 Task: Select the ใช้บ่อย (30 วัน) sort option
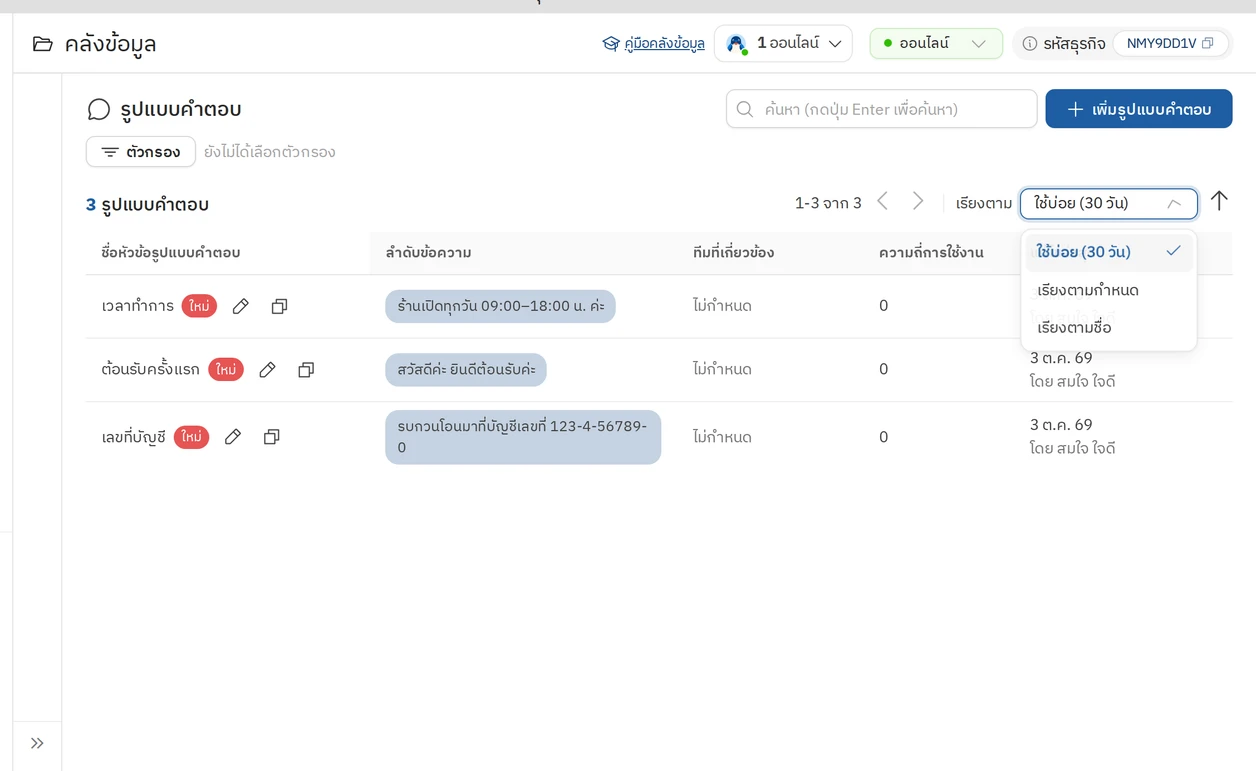click(x=1109, y=252)
